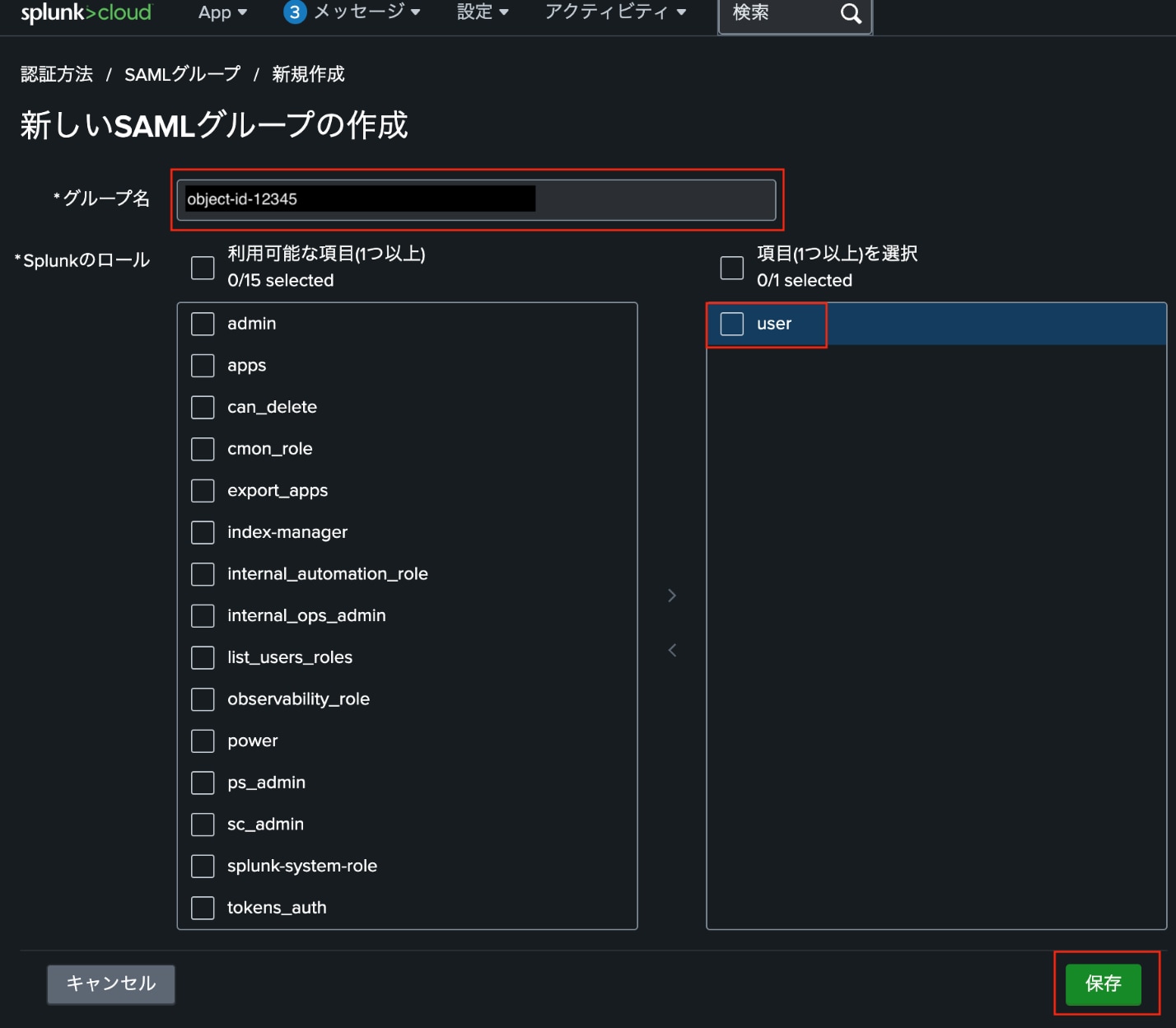
Task: Check the can_delete role checkbox
Action: 203,407
